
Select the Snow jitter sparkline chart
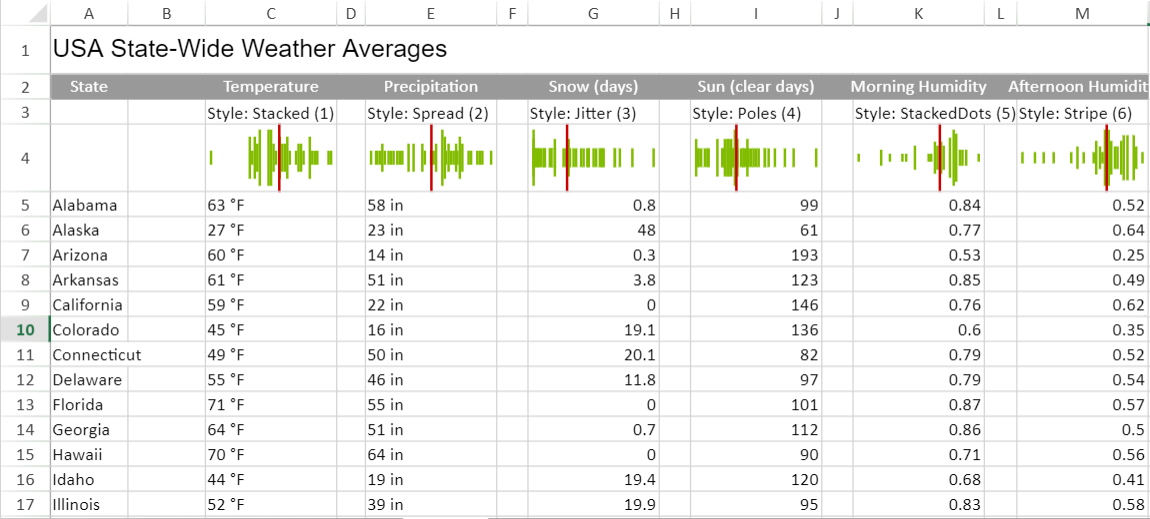point(593,158)
